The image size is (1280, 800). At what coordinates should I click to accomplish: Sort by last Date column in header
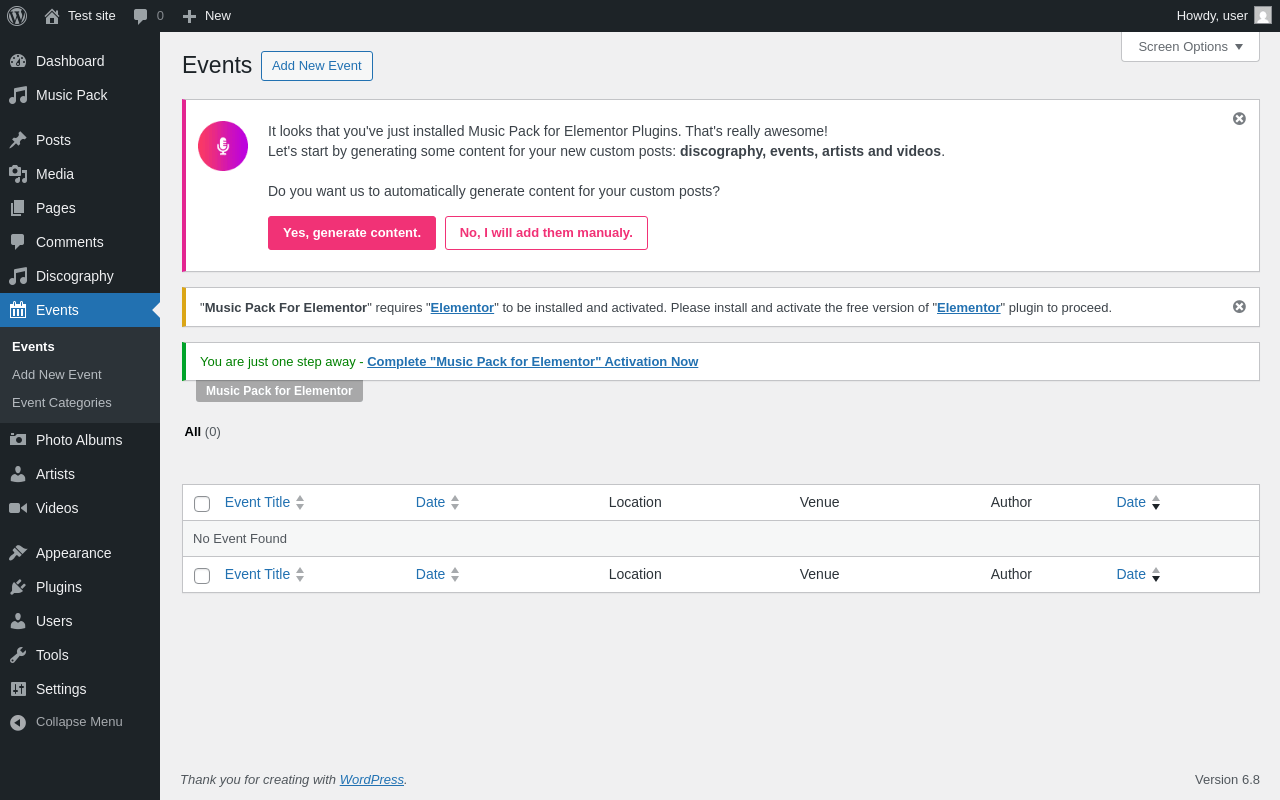(1138, 502)
